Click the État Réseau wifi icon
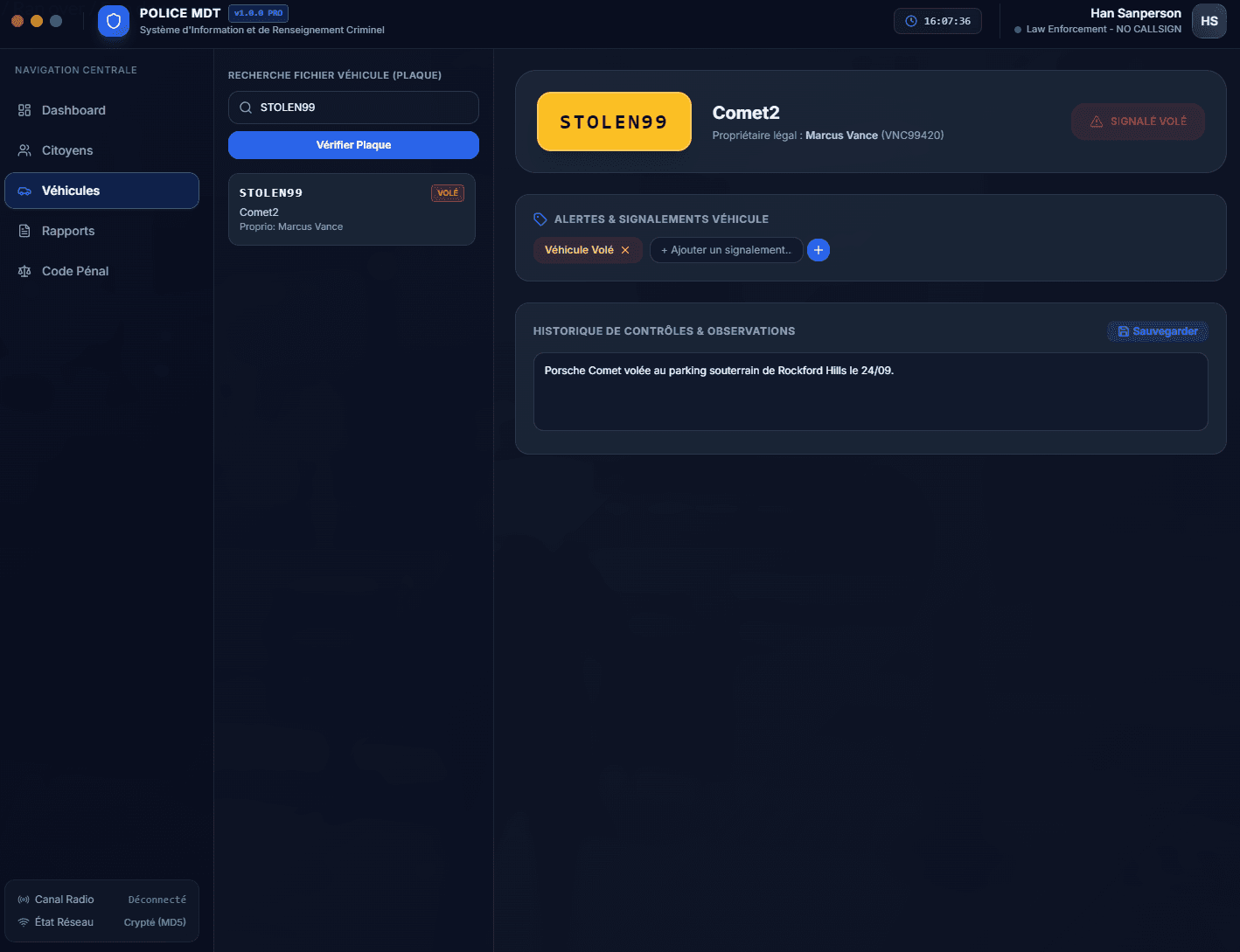 pyautogui.click(x=24, y=922)
